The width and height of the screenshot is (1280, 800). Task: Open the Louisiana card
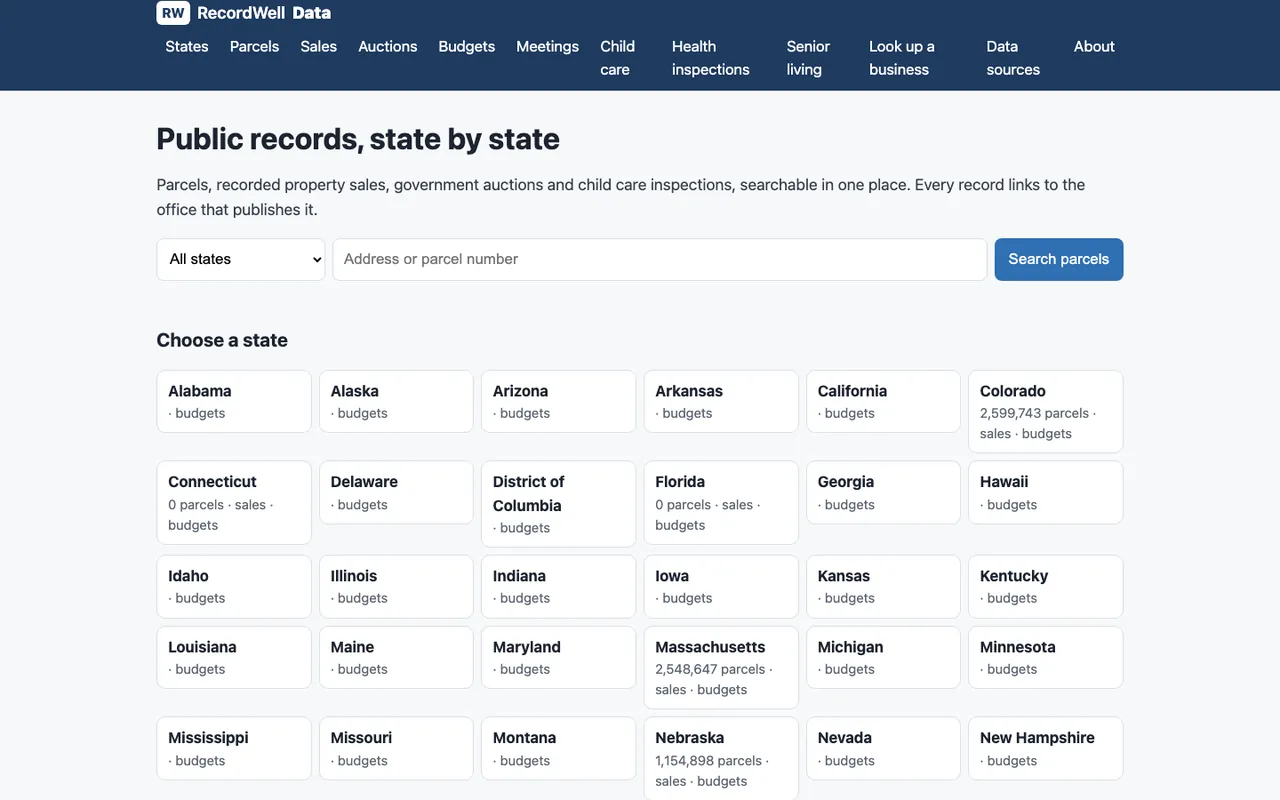click(234, 657)
